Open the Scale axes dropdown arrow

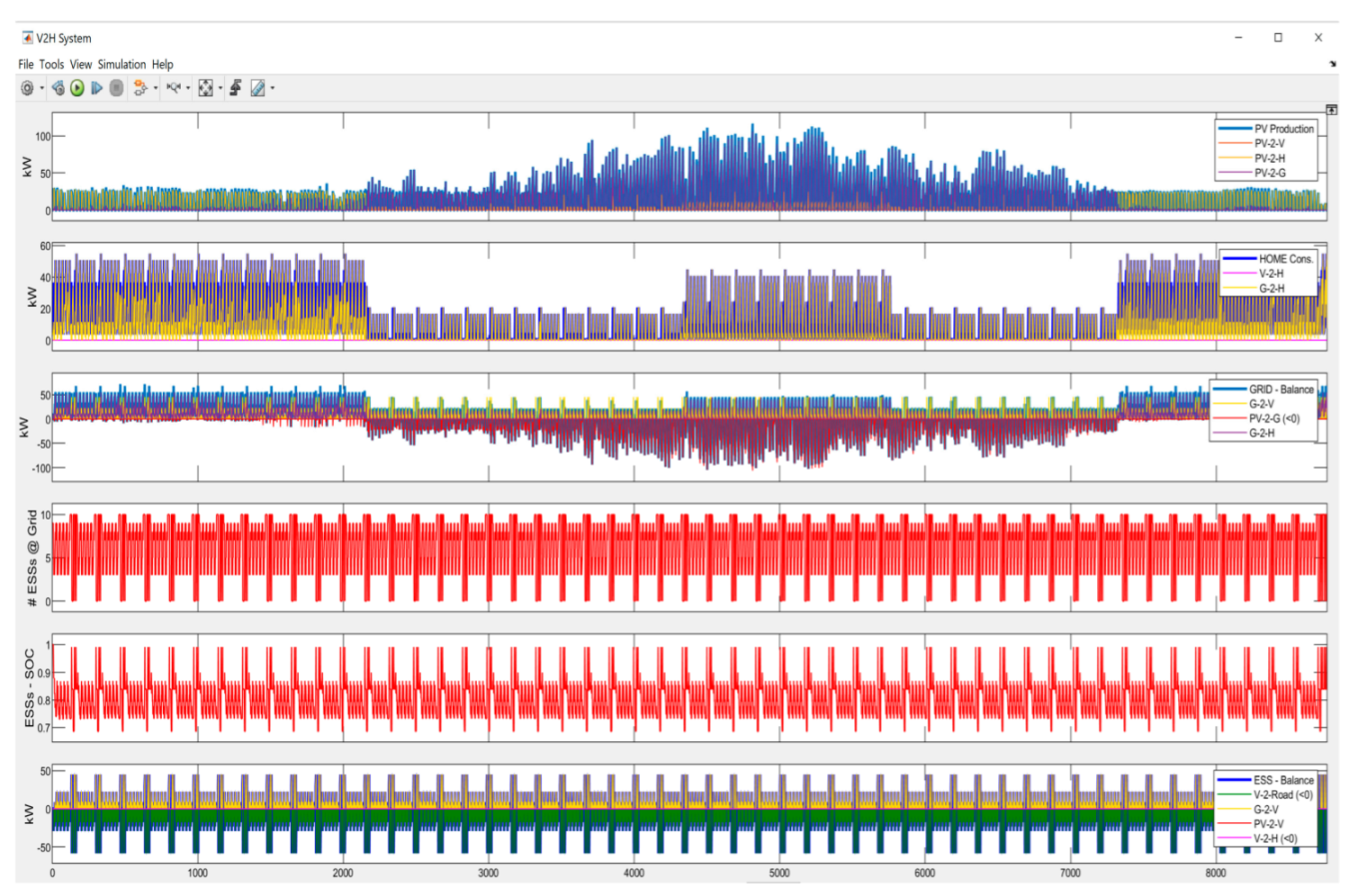coord(220,89)
